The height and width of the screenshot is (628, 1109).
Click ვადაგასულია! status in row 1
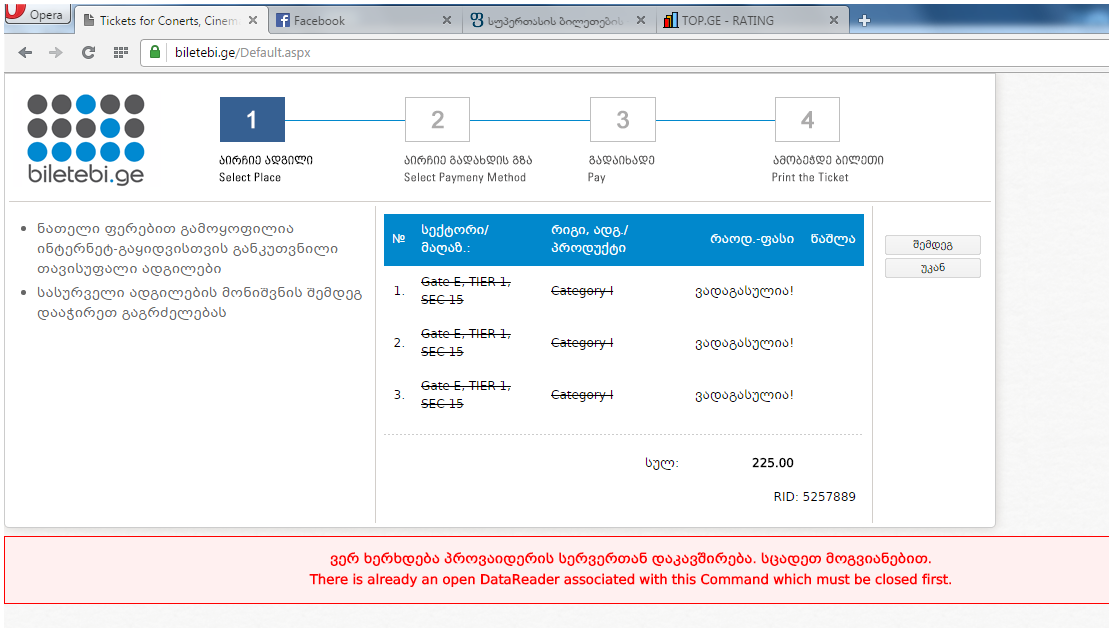pos(744,291)
